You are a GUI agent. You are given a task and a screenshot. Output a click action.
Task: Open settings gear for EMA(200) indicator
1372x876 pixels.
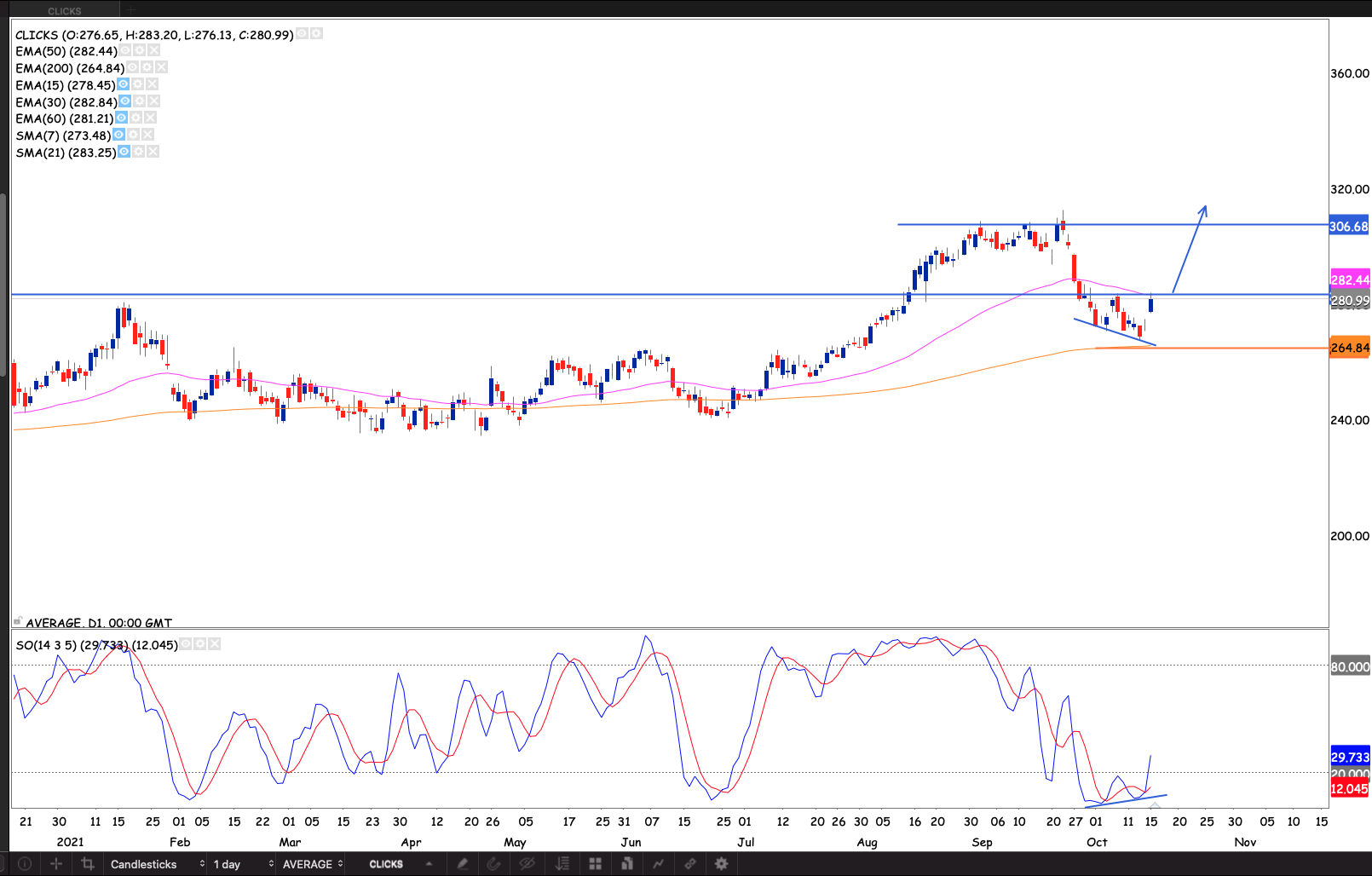coord(147,67)
